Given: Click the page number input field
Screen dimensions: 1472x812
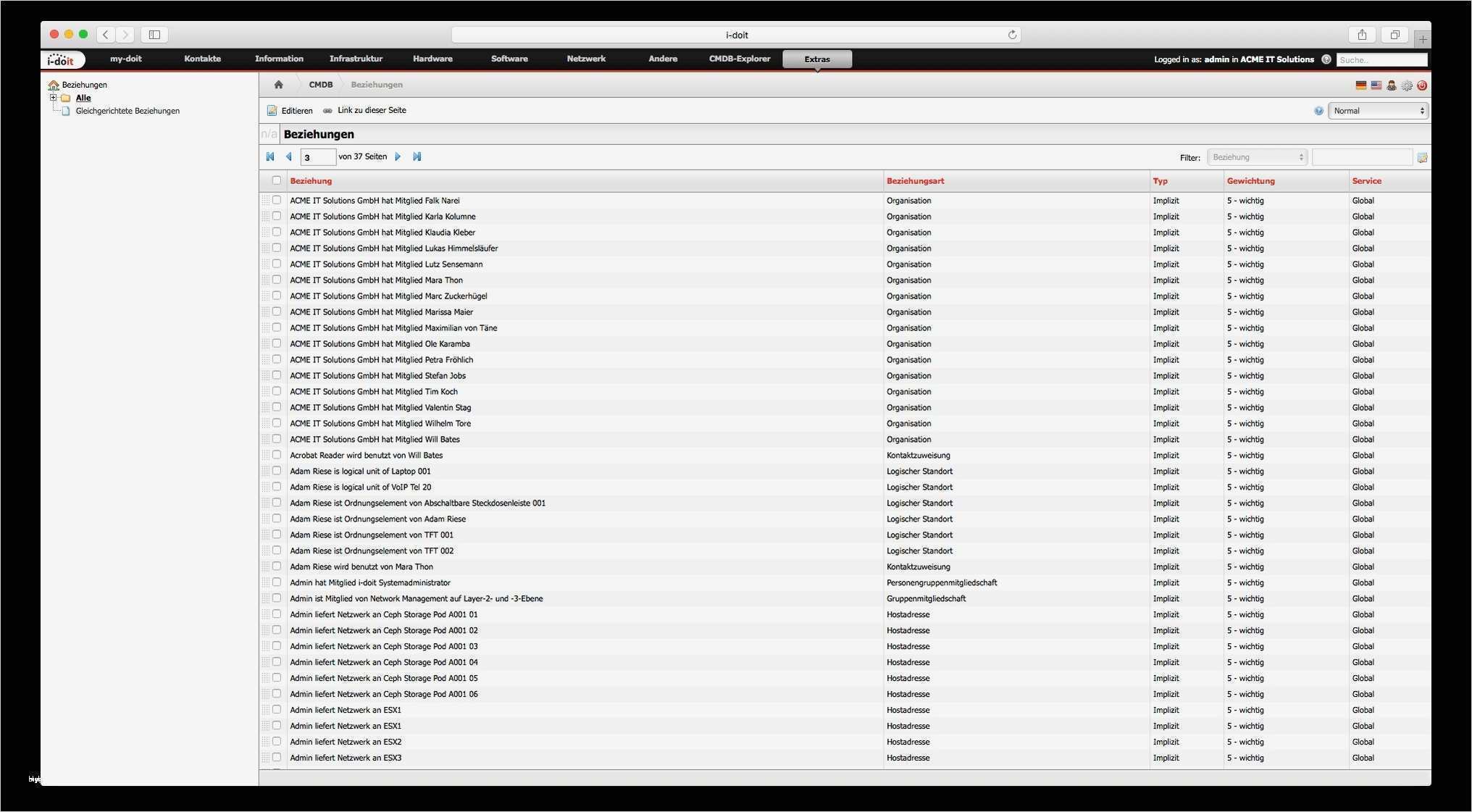Looking at the screenshot, I should tap(318, 157).
